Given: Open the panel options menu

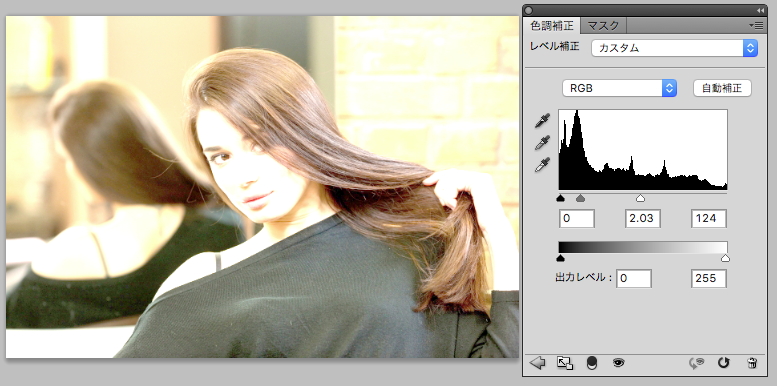Looking at the screenshot, I should coord(758,25).
